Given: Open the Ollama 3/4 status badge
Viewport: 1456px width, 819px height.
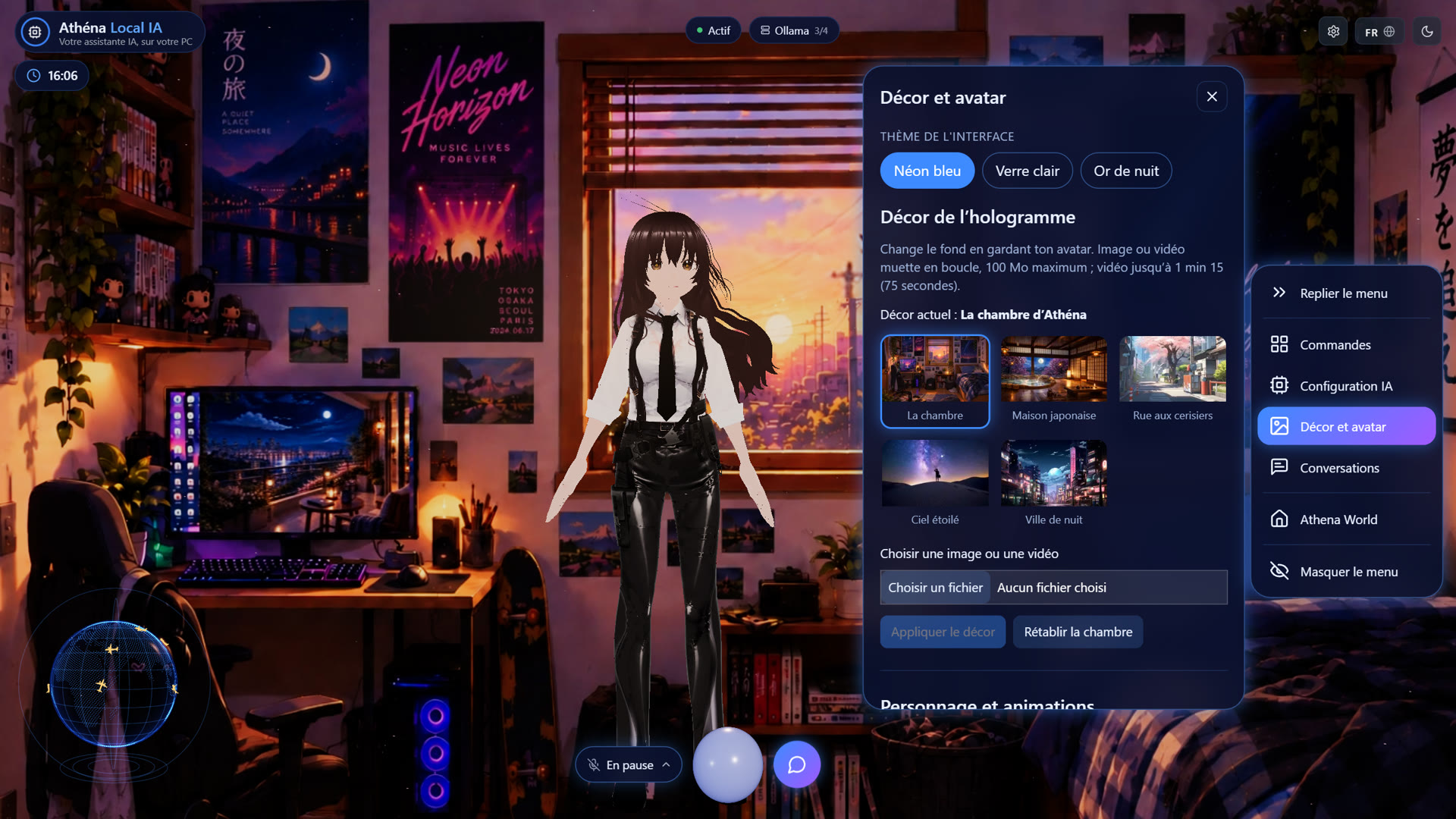Looking at the screenshot, I should (794, 31).
